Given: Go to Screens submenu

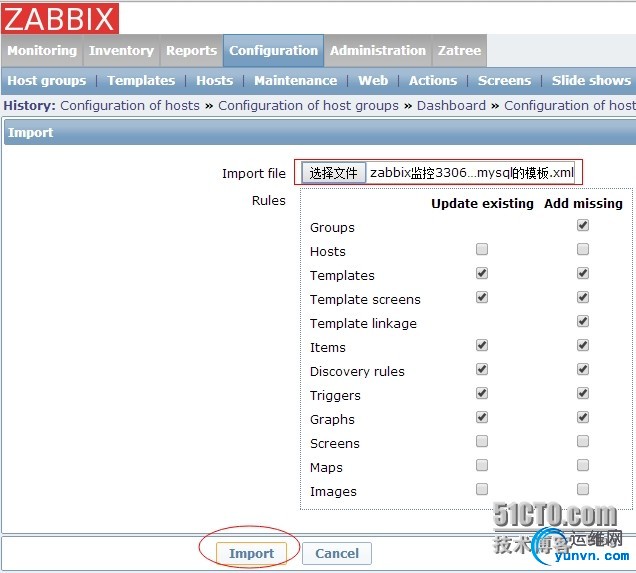Looking at the screenshot, I should point(504,81).
